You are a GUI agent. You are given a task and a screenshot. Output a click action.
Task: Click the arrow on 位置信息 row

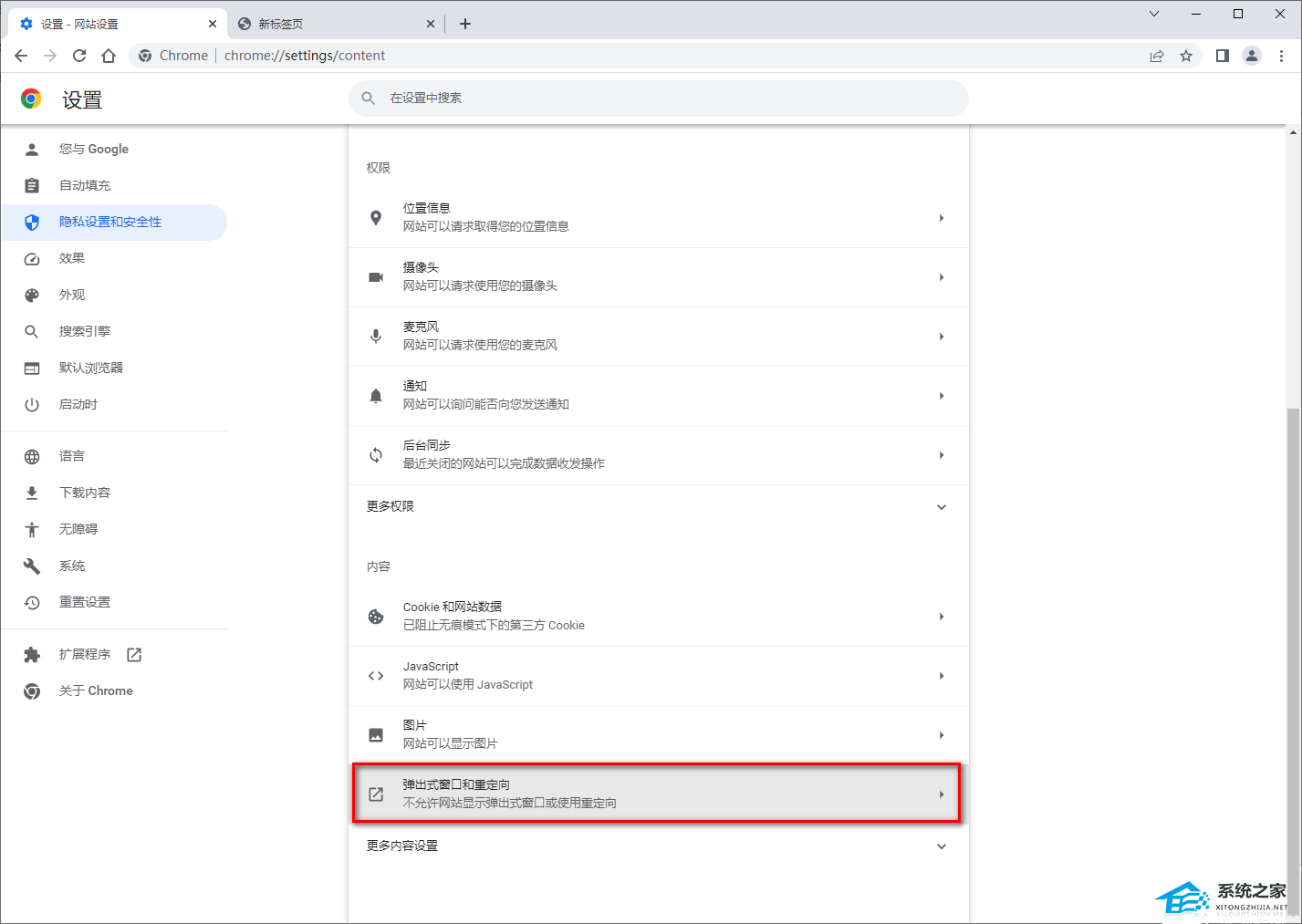click(x=942, y=218)
